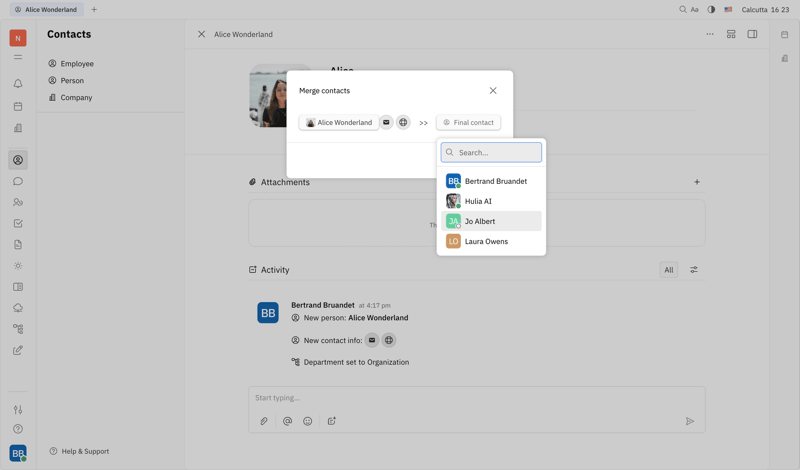Open the emoji picker smiley icon
800x470 pixels.
308,421
